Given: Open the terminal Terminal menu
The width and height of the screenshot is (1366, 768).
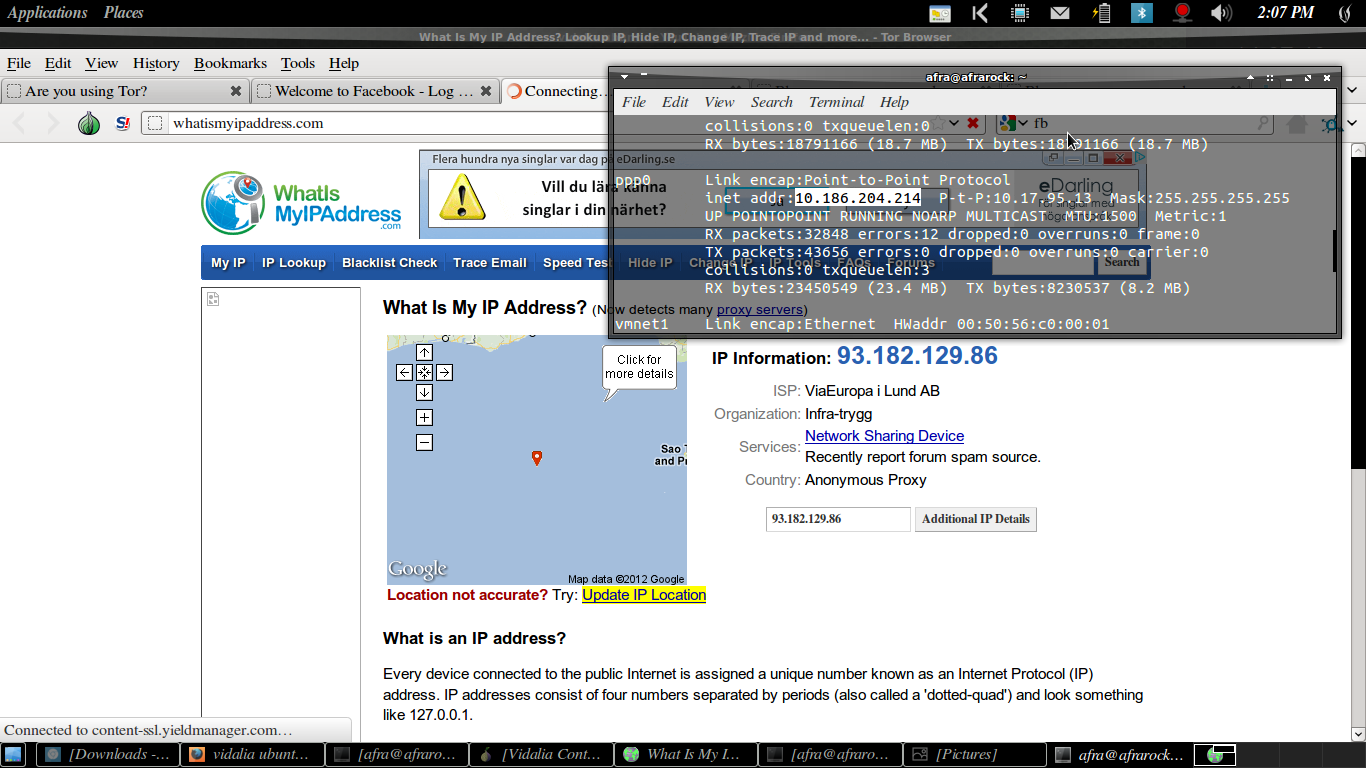Looking at the screenshot, I should pyautogui.click(x=837, y=102).
